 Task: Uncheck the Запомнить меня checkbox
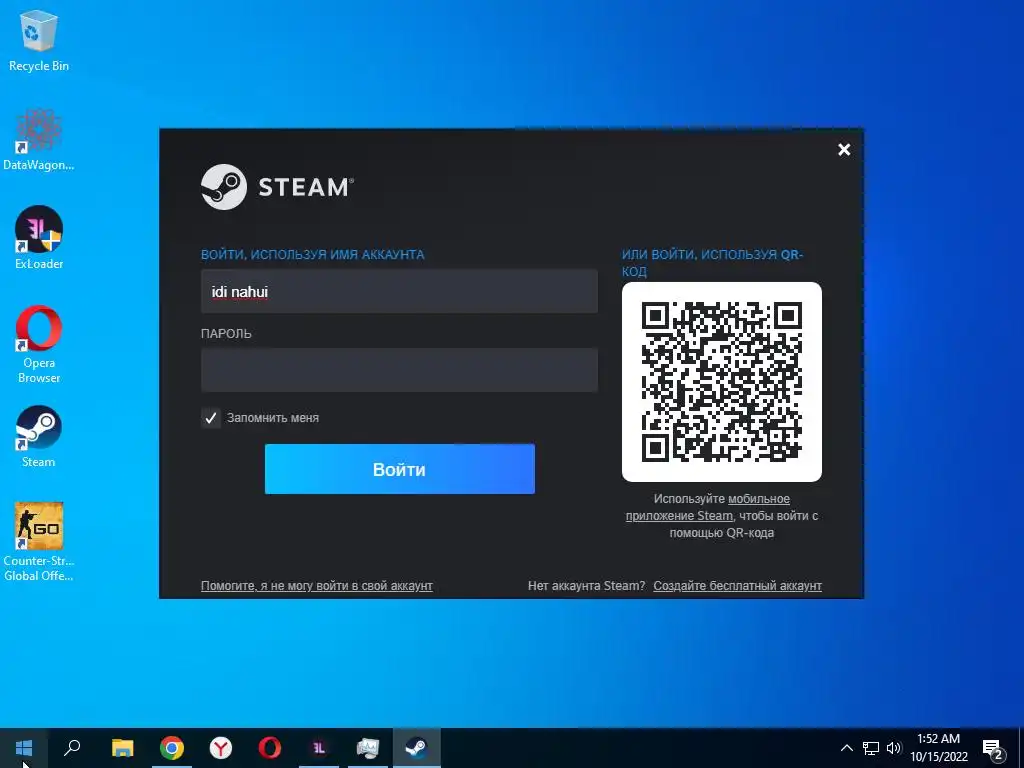point(211,418)
